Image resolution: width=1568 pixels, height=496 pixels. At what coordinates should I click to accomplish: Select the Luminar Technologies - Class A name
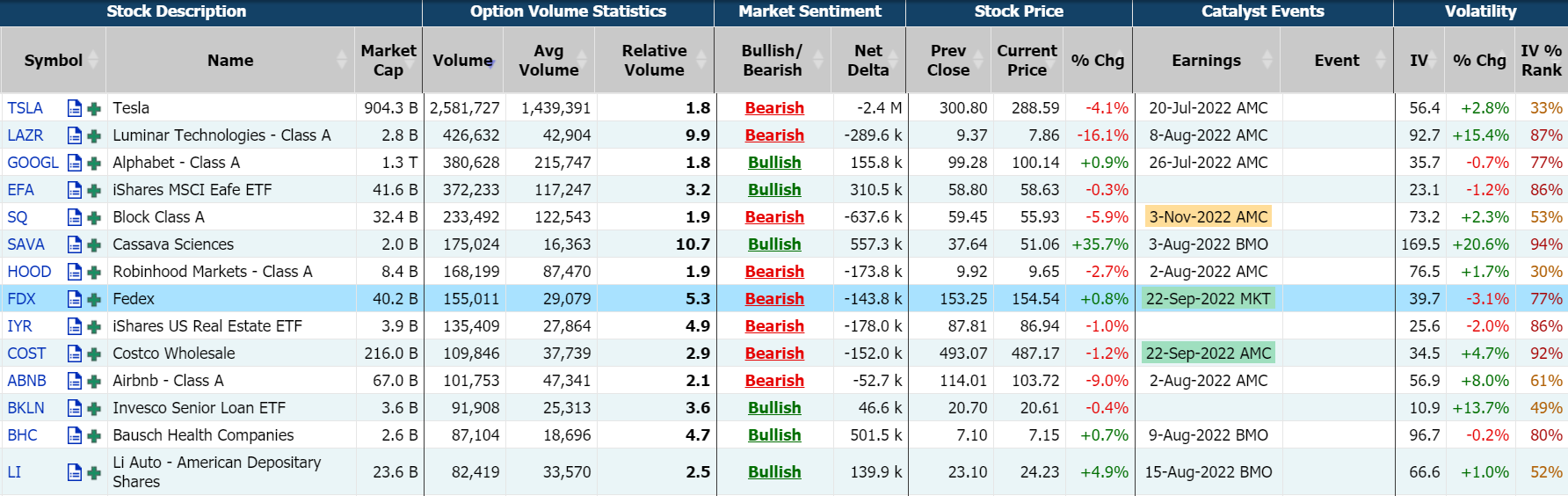pos(221,135)
